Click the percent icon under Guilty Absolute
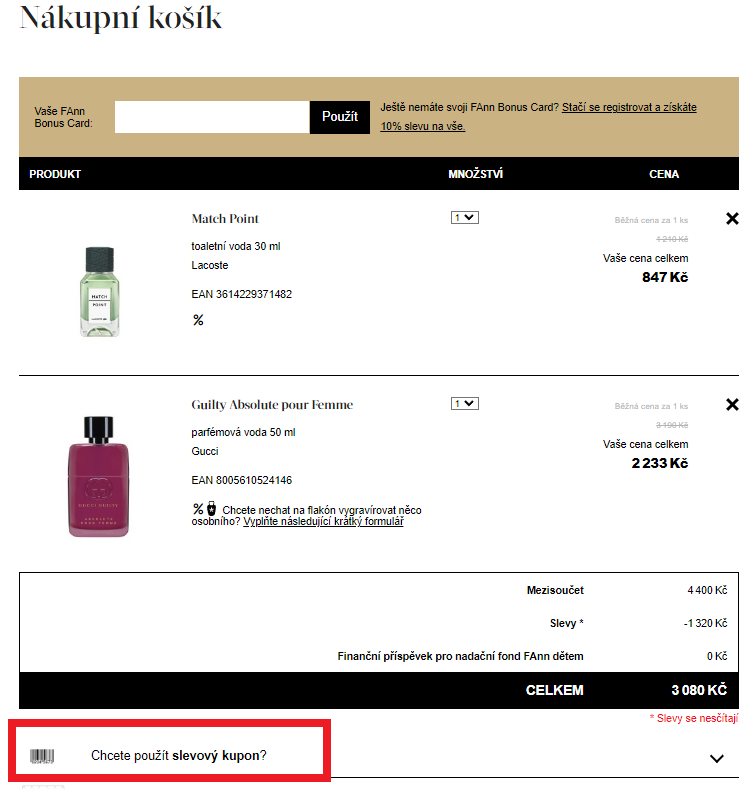Screen dimensions: 740x789 coord(198,508)
